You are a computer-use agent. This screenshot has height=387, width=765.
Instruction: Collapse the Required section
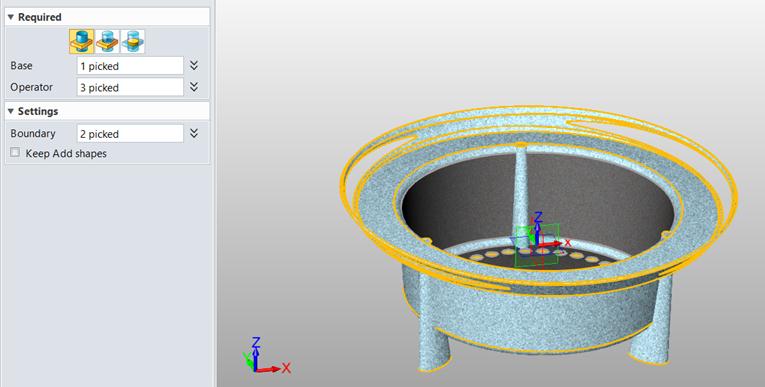11,17
